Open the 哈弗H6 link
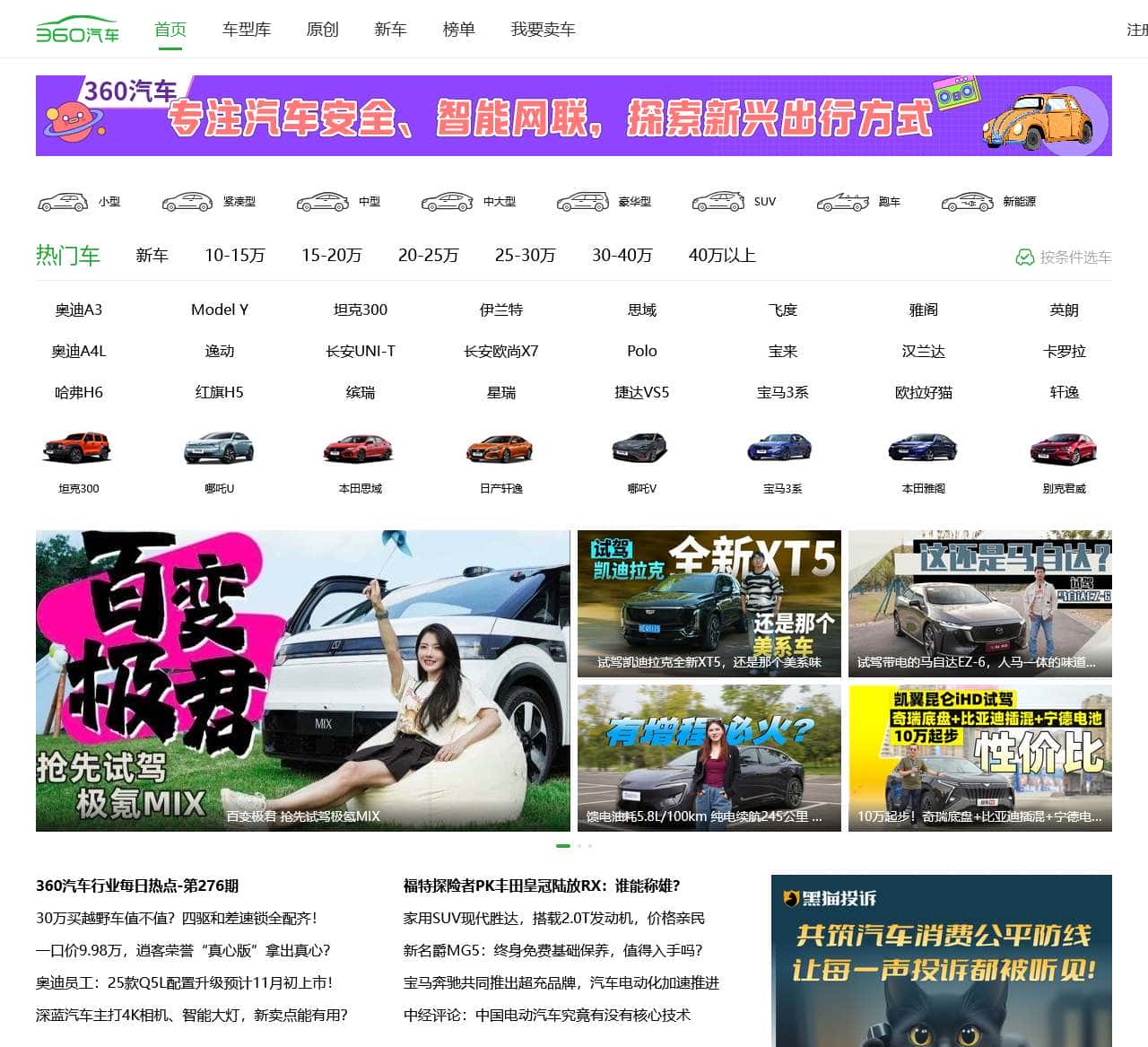 pos(79,392)
